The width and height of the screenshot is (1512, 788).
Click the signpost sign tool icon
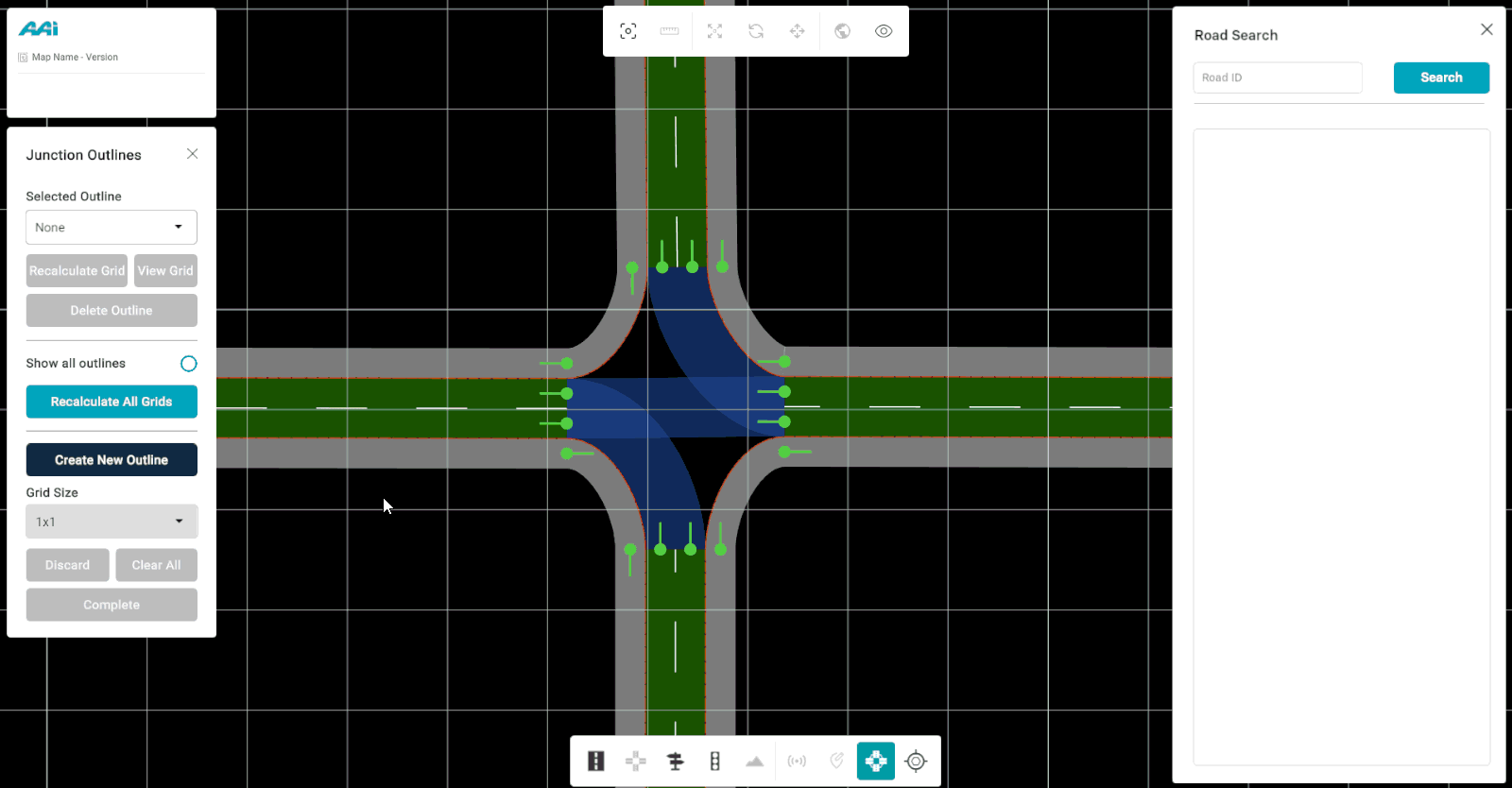(675, 761)
